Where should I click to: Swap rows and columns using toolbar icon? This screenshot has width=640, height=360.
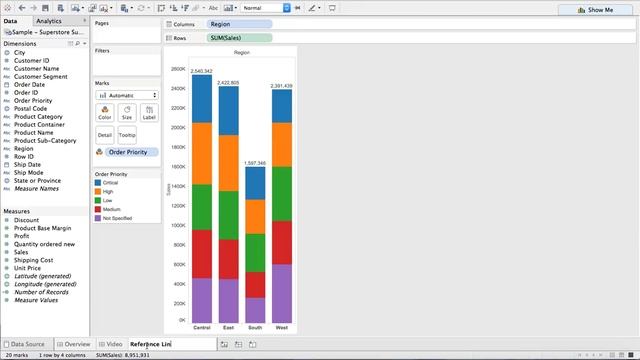[x=162, y=8]
